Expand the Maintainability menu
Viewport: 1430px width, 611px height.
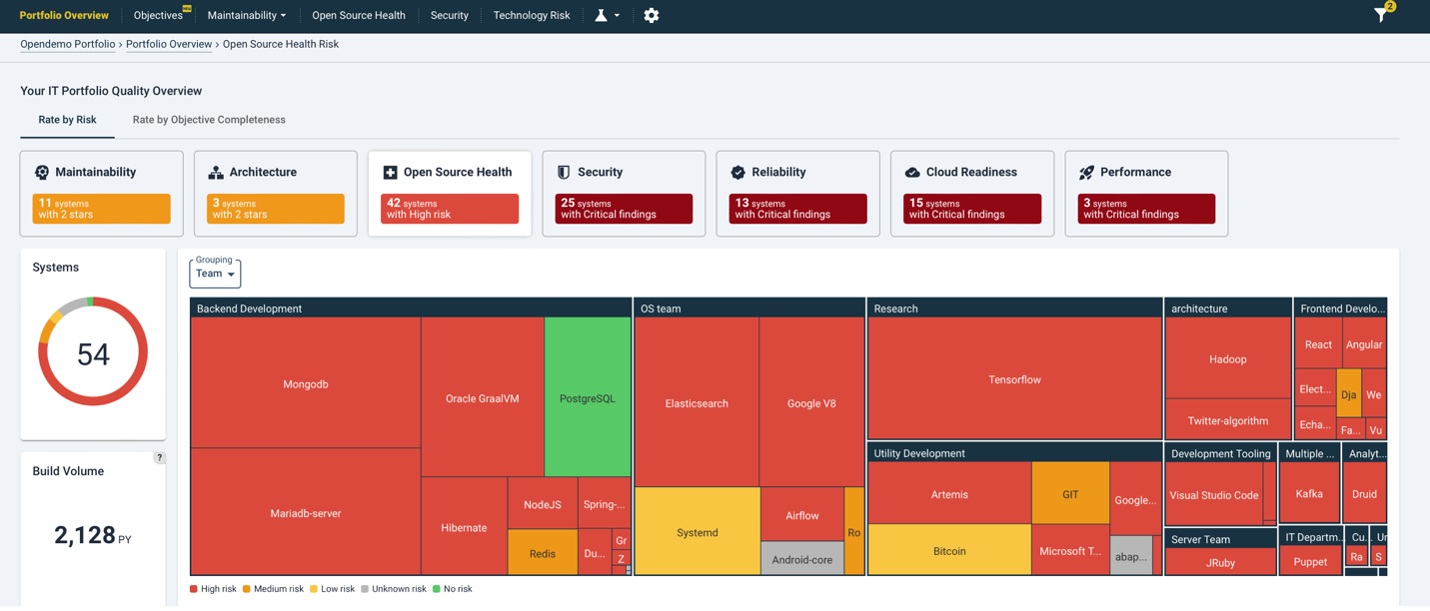[x=246, y=15]
